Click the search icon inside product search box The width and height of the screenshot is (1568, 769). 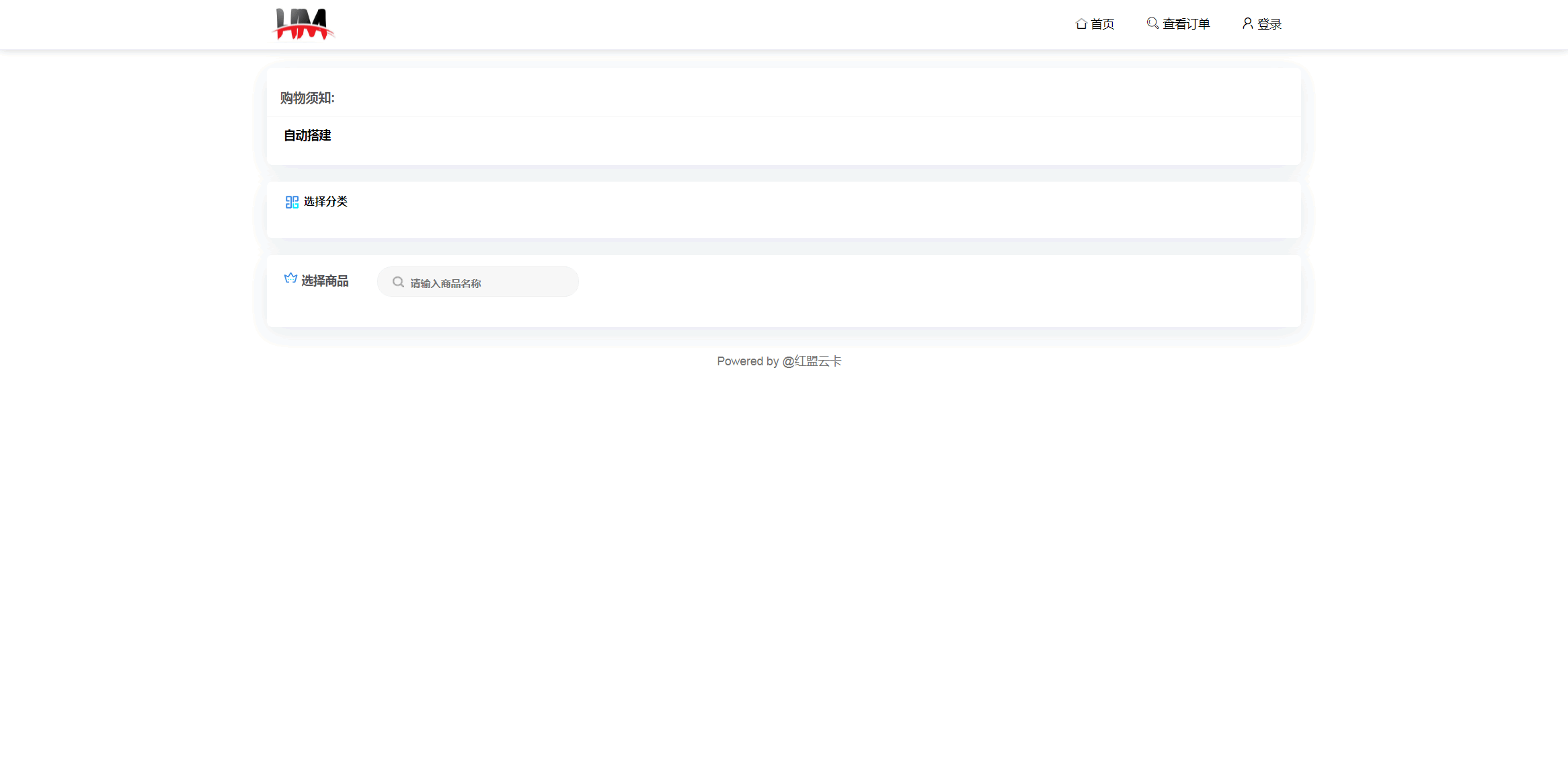click(398, 283)
